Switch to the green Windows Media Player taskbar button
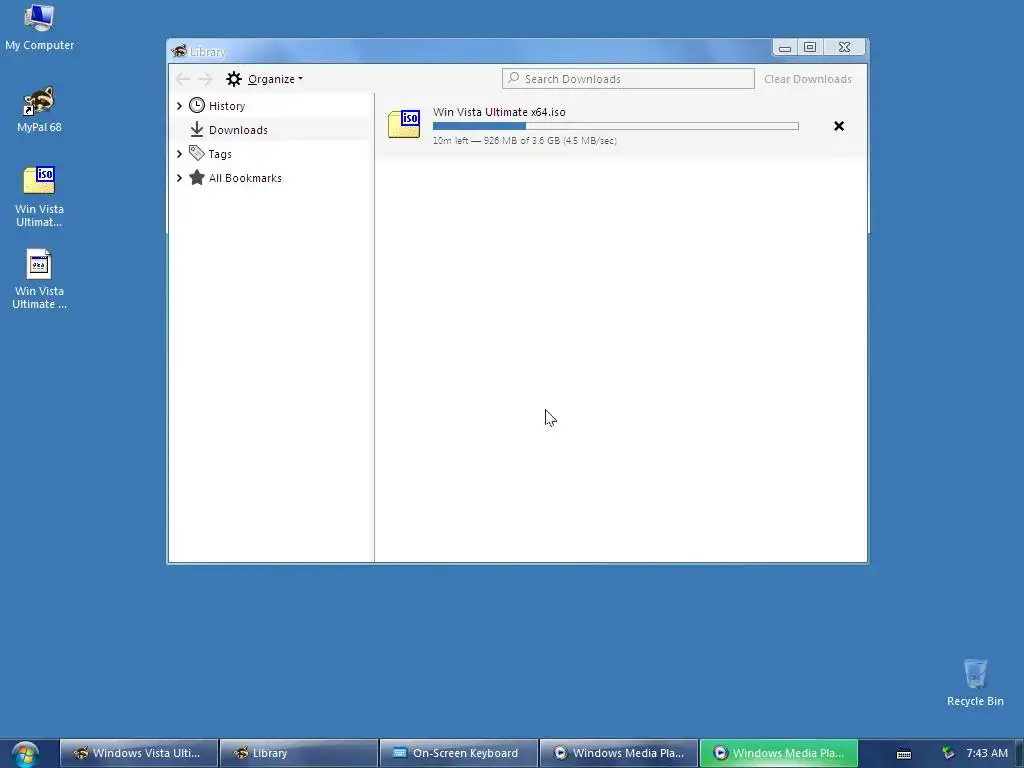Image resolution: width=1024 pixels, height=768 pixels. click(778, 753)
